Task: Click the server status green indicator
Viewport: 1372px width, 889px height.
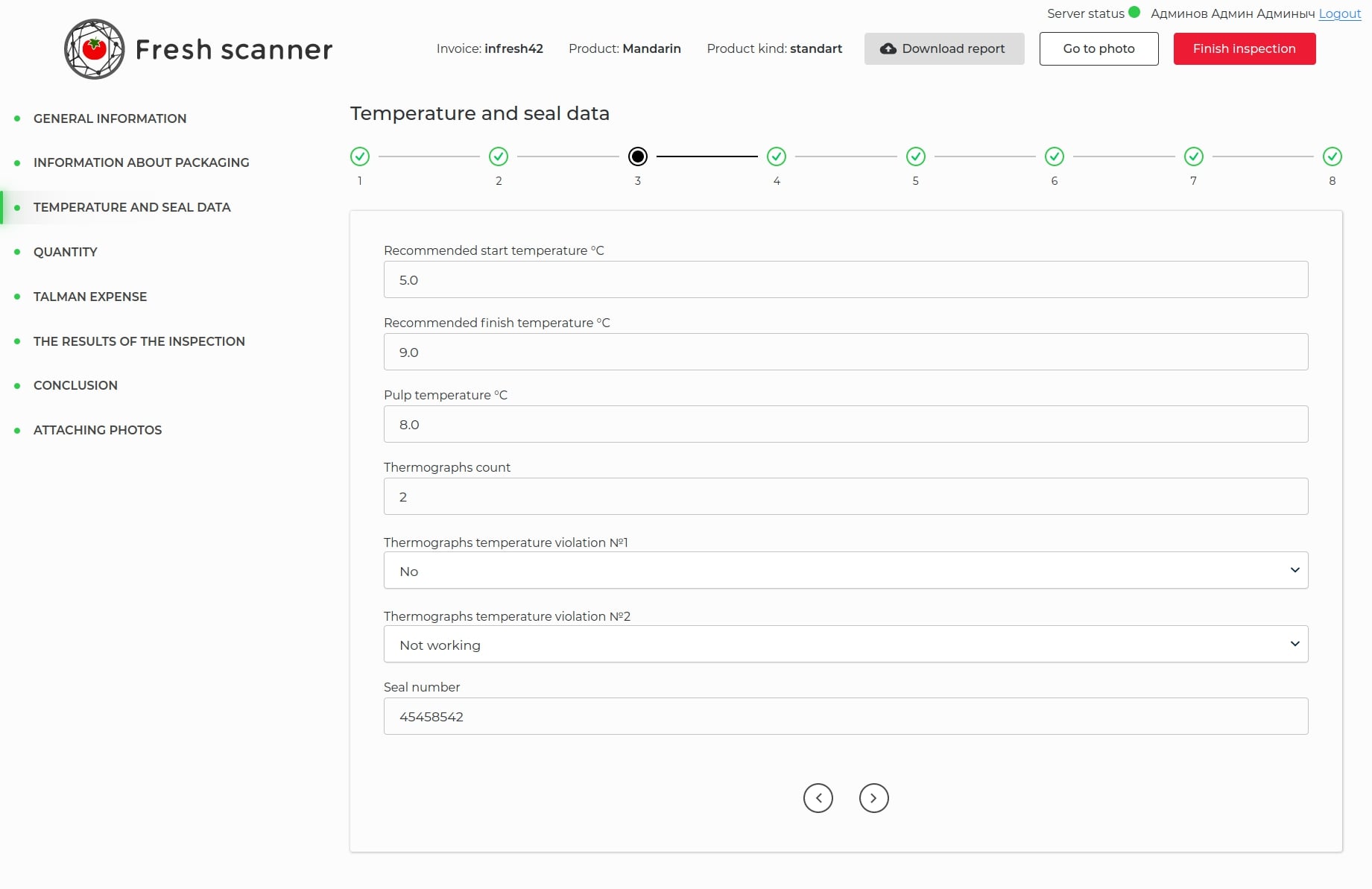Action: click(1134, 12)
